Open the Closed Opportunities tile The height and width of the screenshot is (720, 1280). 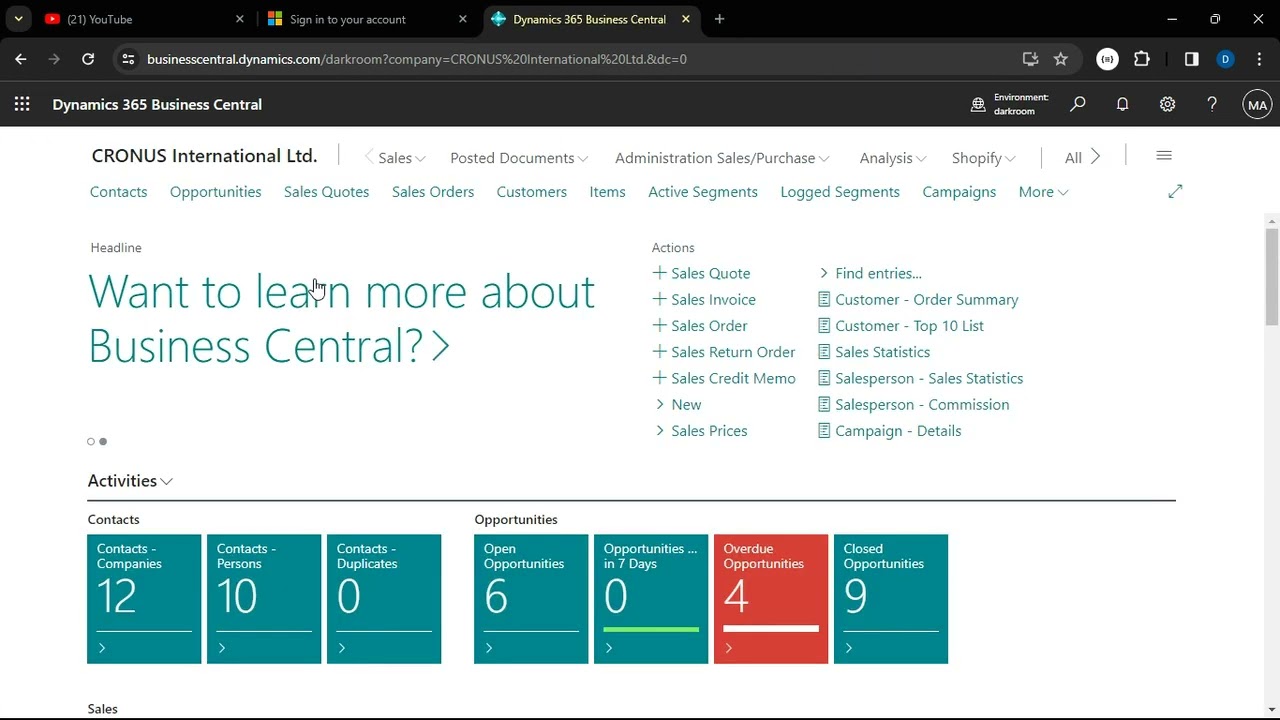tap(891, 599)
